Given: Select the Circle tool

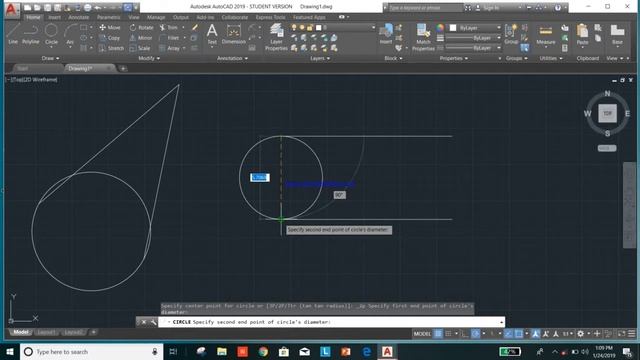Looking at the screenshot, I should (x=51, y=34).
